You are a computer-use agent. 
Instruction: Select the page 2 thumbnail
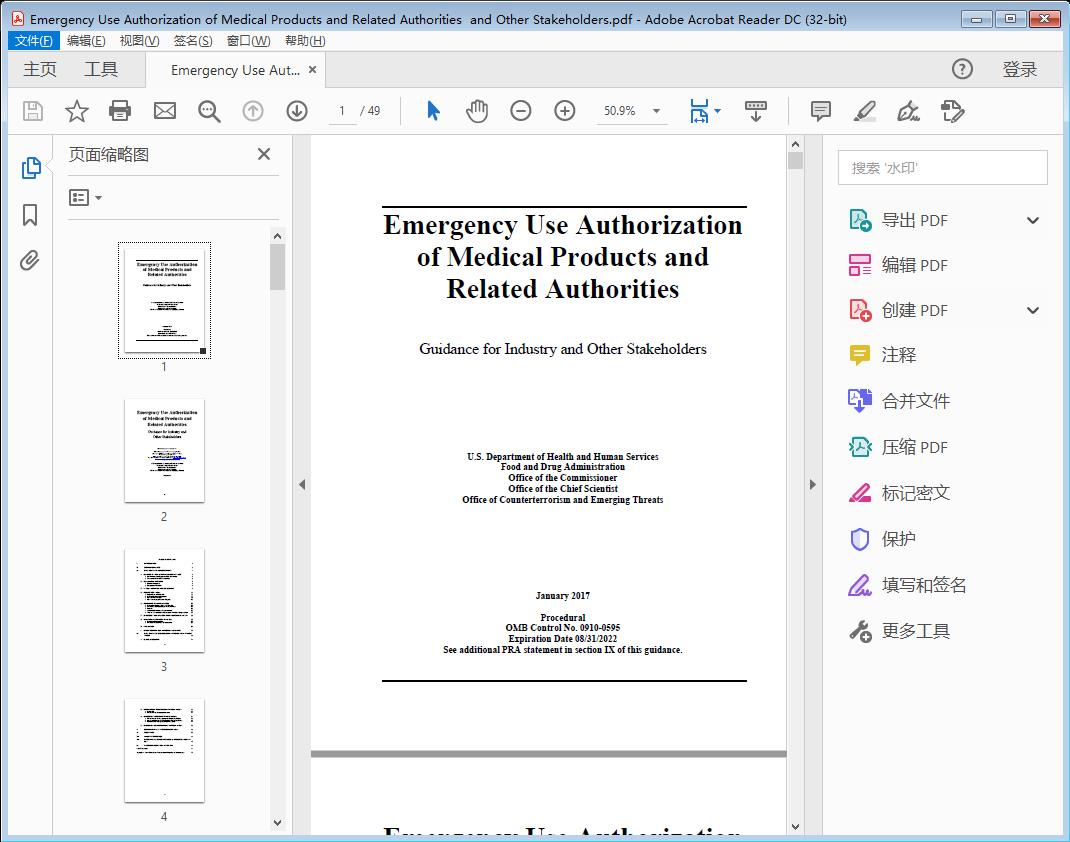click(x=164, y=451)
